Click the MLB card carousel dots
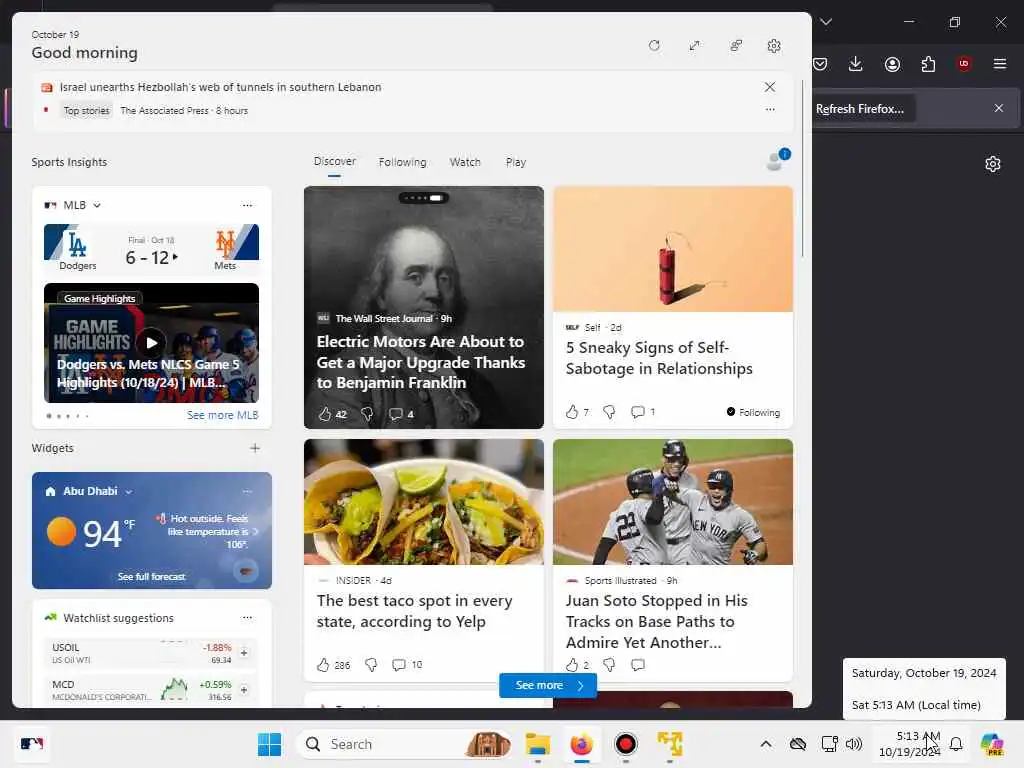1024x768 pixels. point(67,416)
